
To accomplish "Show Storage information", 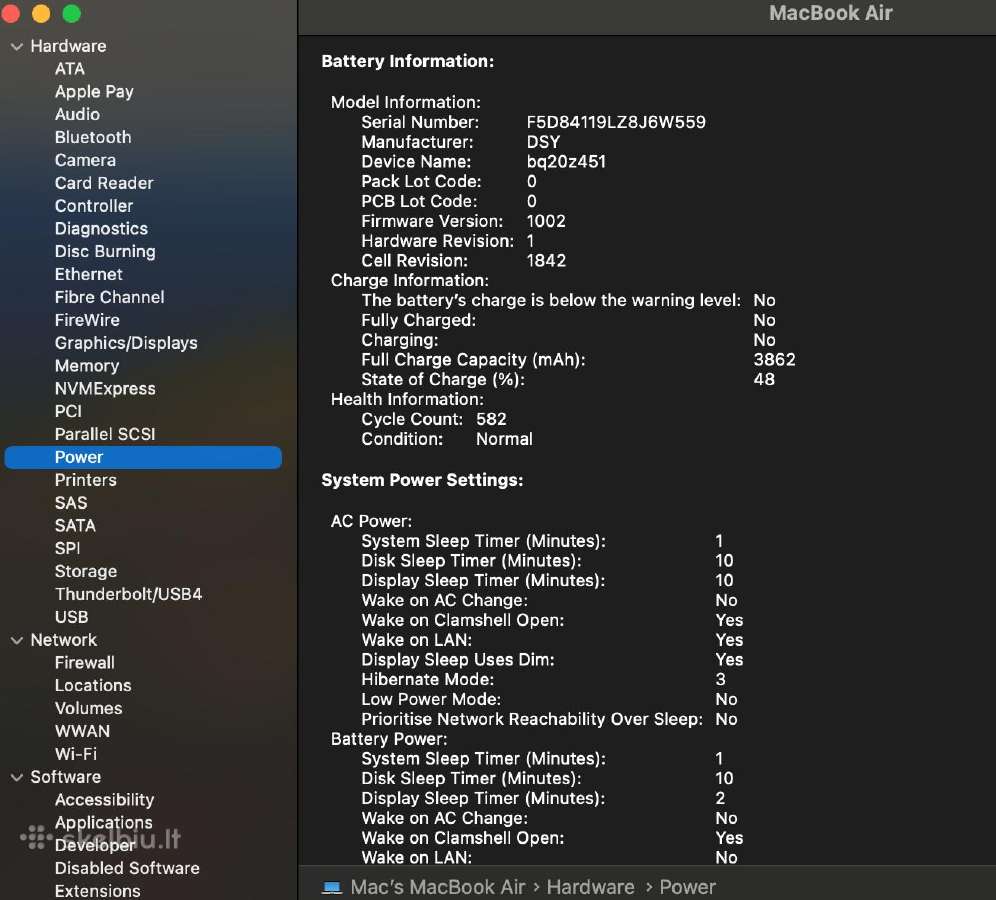I will tap(86, 572).
